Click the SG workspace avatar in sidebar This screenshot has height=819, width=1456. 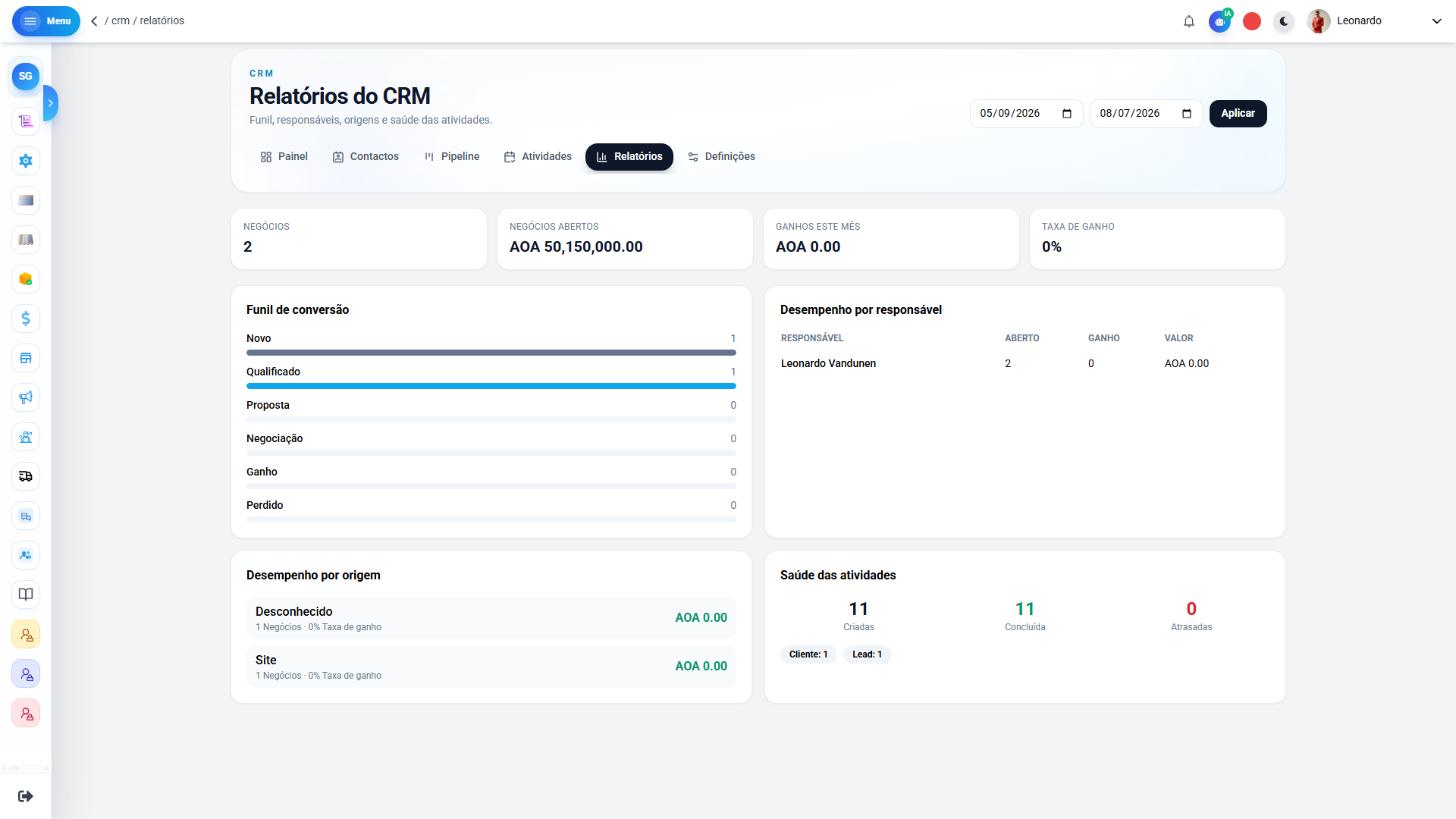click(x=26, y=76)
